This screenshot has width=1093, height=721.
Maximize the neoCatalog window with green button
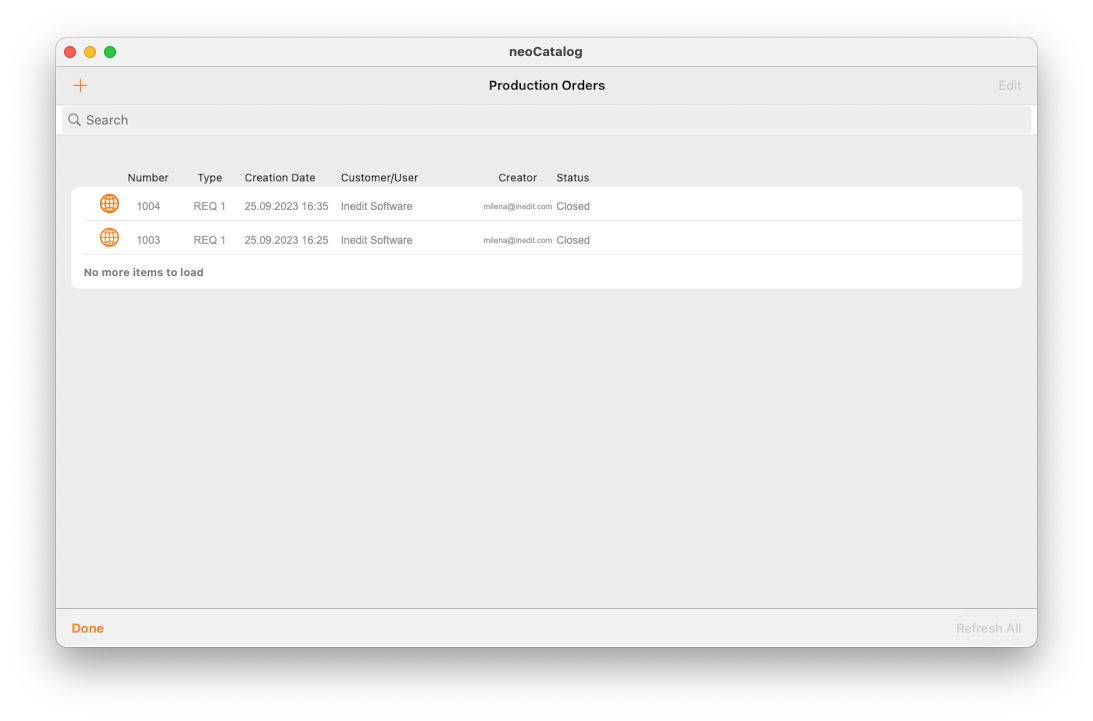click(110, 52)
